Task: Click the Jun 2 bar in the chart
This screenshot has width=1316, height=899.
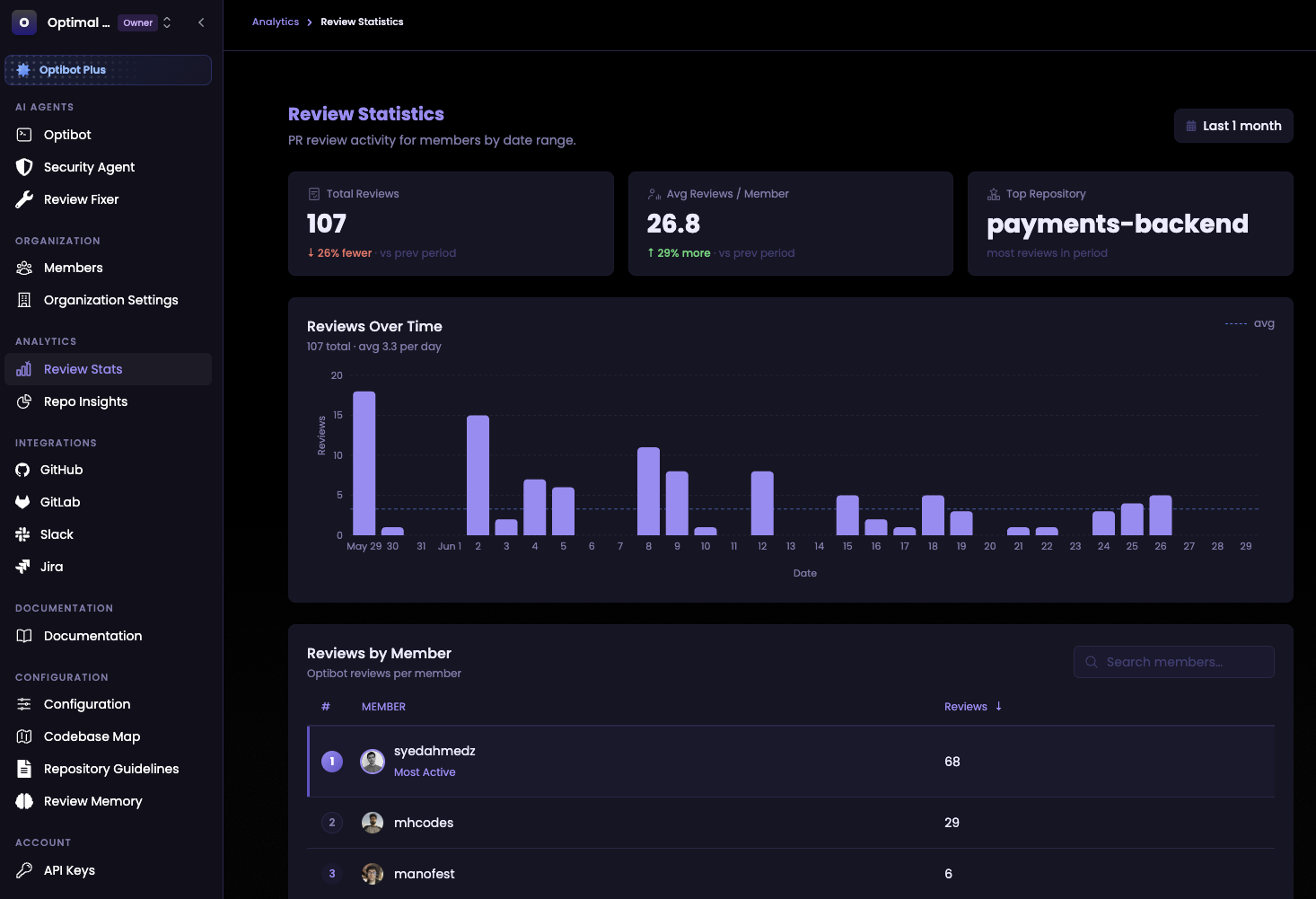Action: (478, 475)
